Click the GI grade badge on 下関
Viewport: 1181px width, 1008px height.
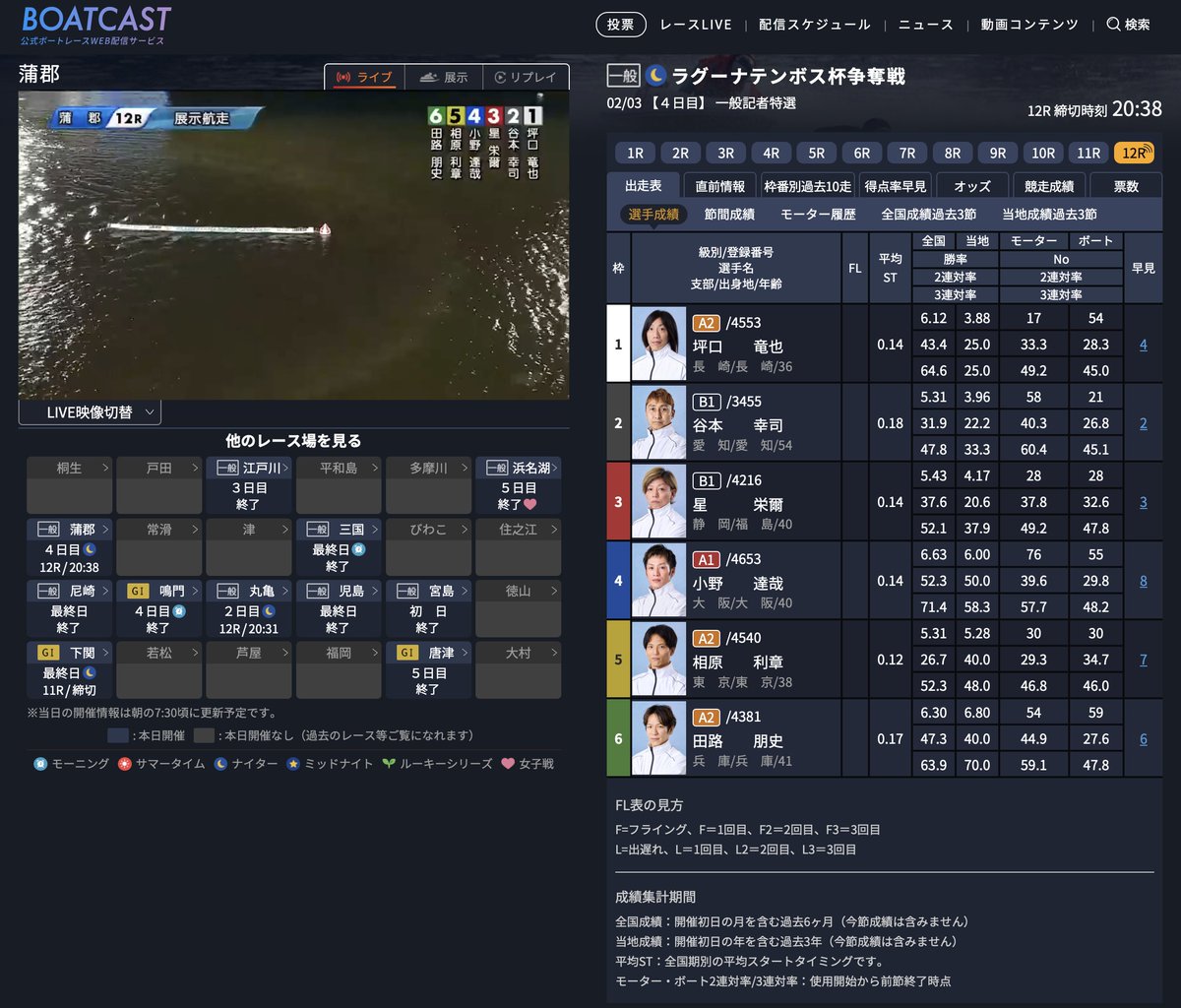49,653
